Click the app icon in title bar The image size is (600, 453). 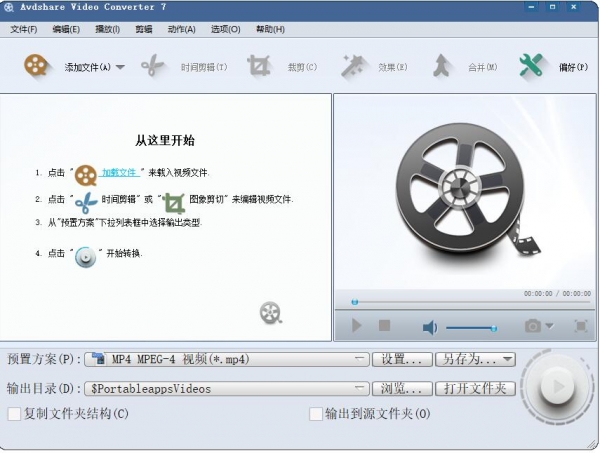(x=8, y=7)
